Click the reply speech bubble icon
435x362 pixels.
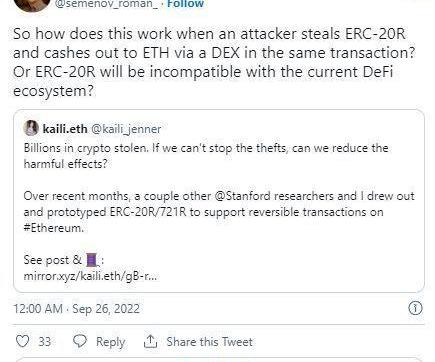coord(80,341)
